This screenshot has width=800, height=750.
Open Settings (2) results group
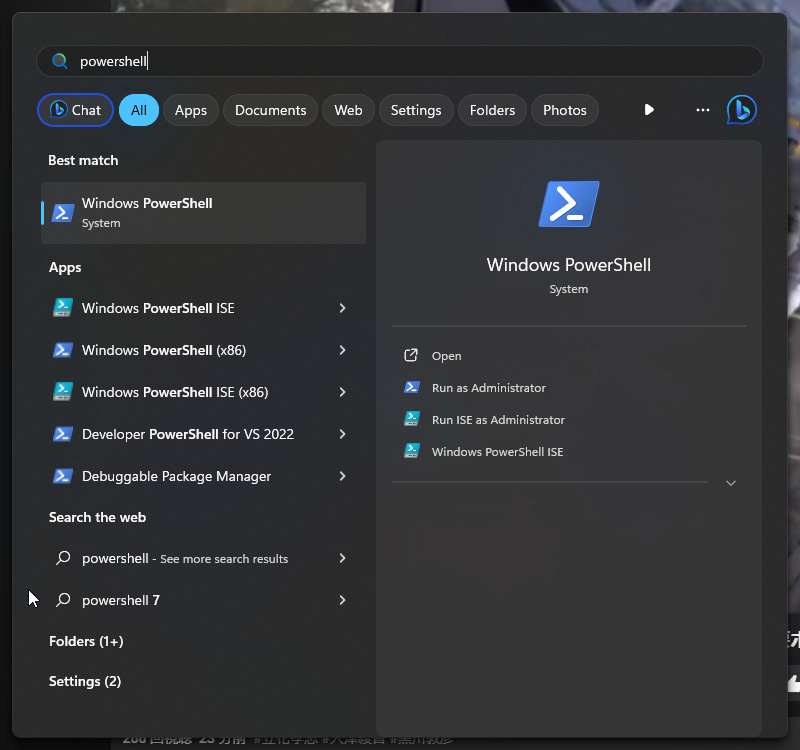pos(85,681)
